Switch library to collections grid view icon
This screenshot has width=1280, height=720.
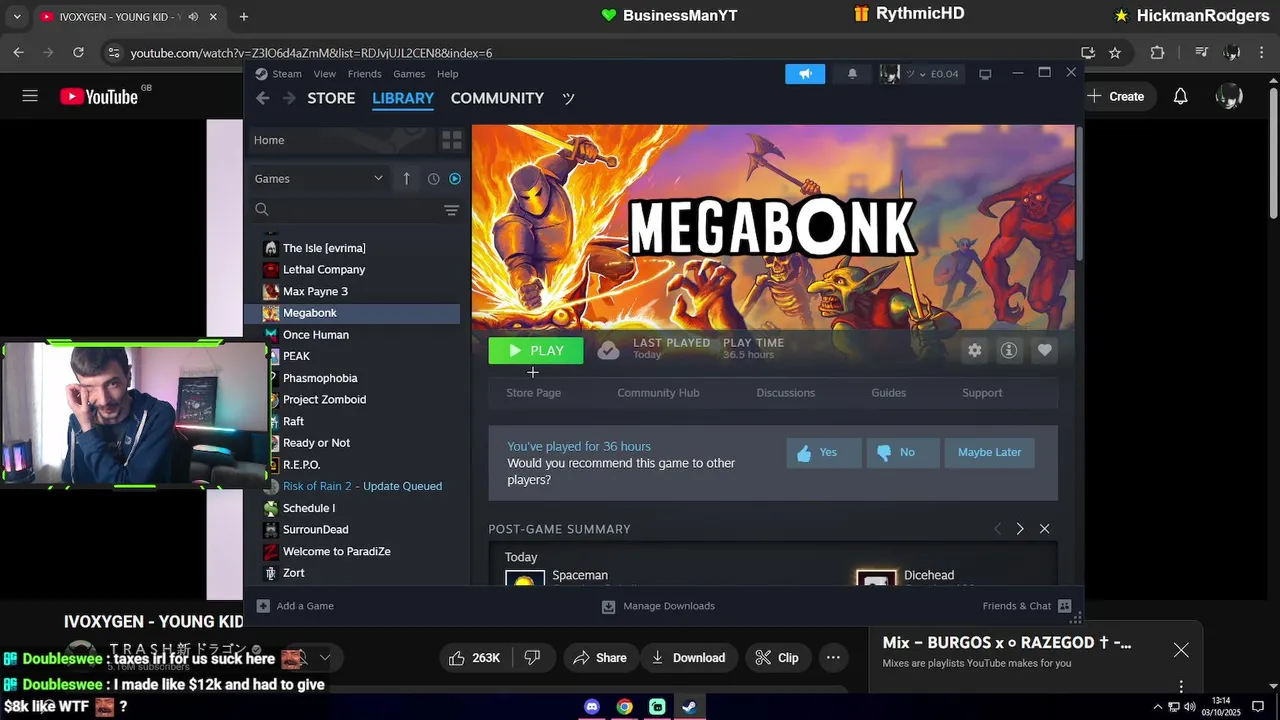point(452,140)
